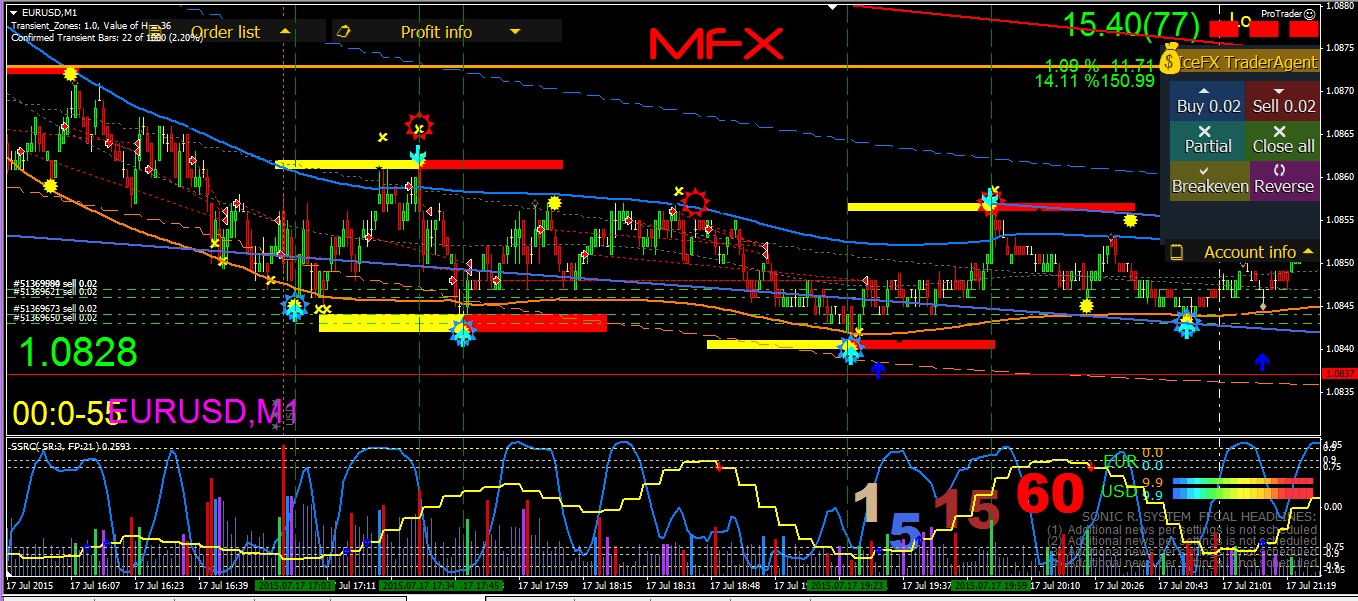This screenshot has height=601, width=1358.
Task: Open the EURUSD,M1 chart title dropdown triangle
Action: pos(13,12)
